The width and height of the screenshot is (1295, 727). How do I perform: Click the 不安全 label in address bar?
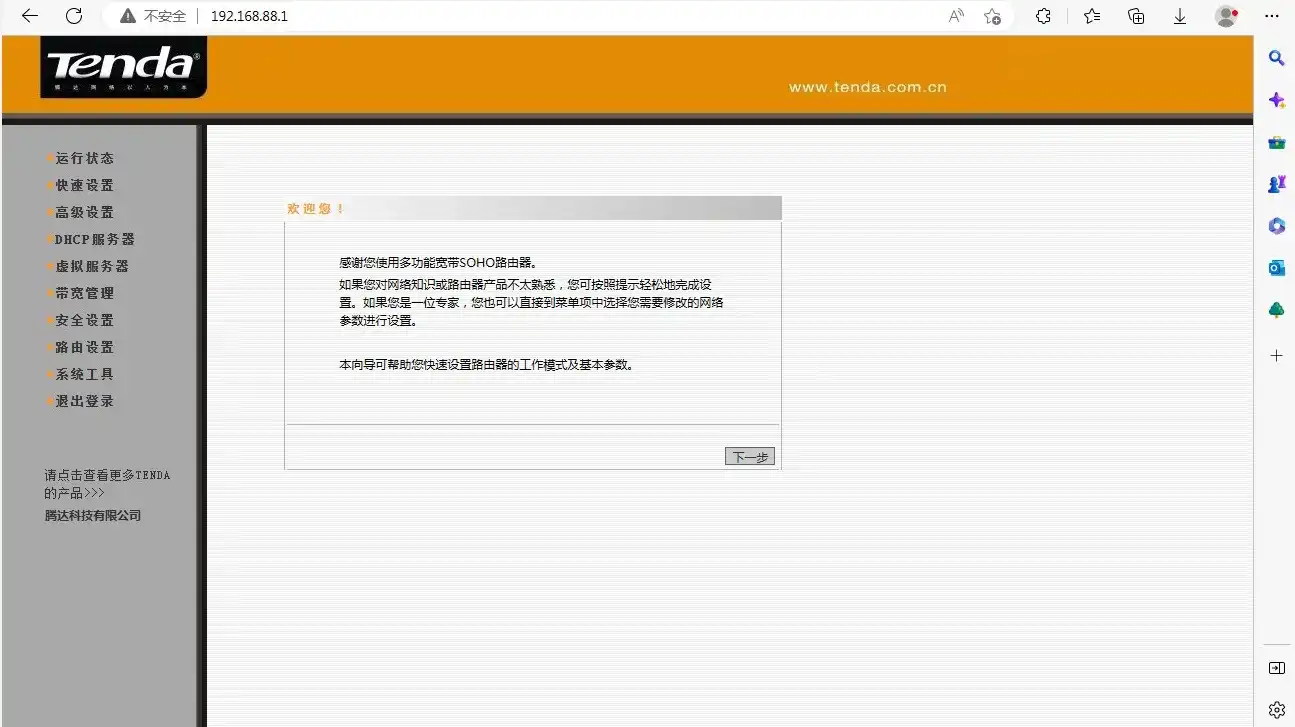[x=165, y=16]
